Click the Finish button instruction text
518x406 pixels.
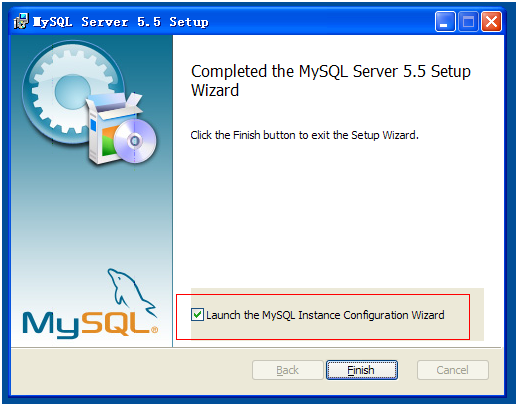pyautogui.click(x=304, y=135)
